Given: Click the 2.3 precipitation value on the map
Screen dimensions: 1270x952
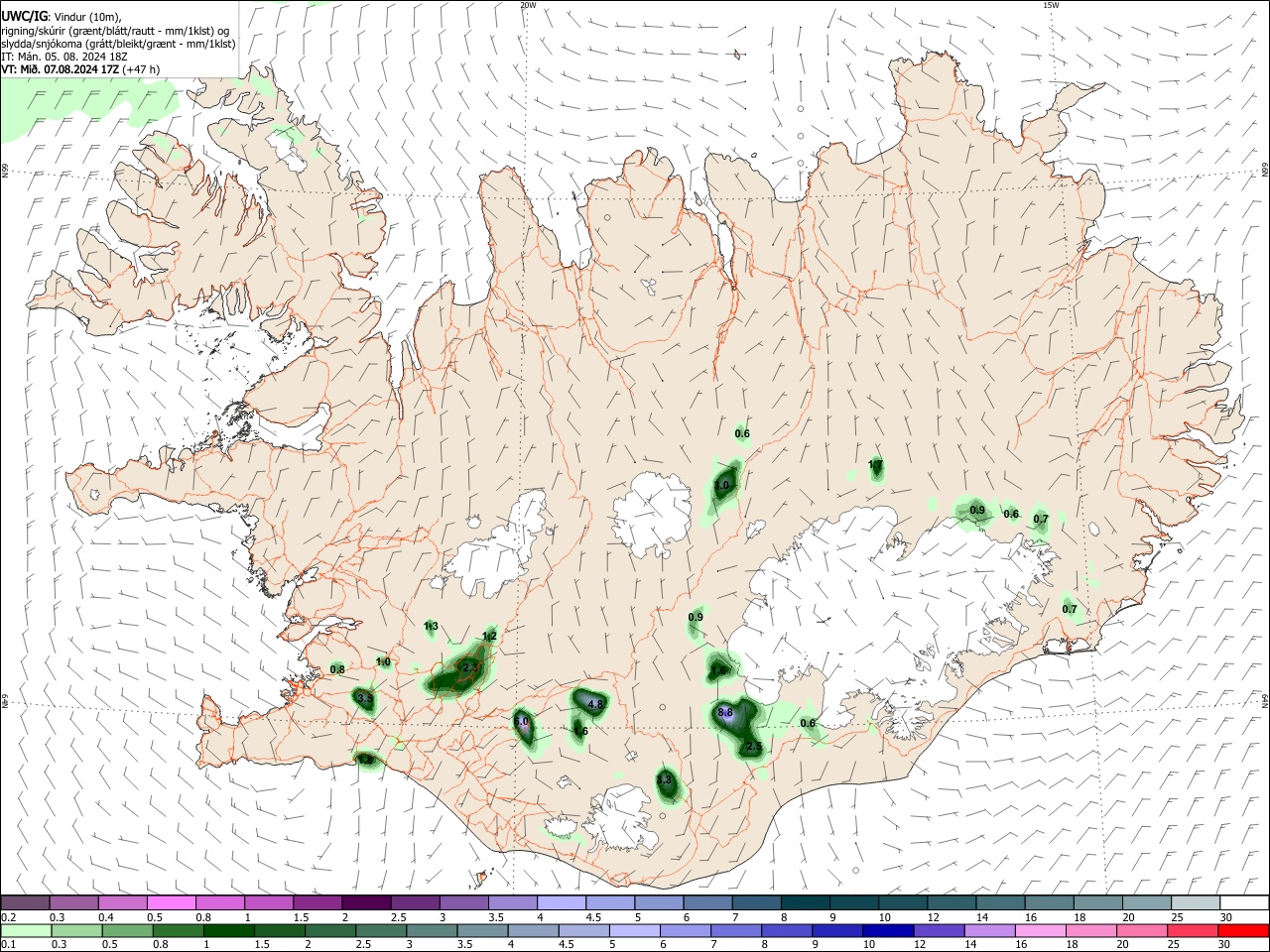Looking at the screenshot, I should coord(470,668).
